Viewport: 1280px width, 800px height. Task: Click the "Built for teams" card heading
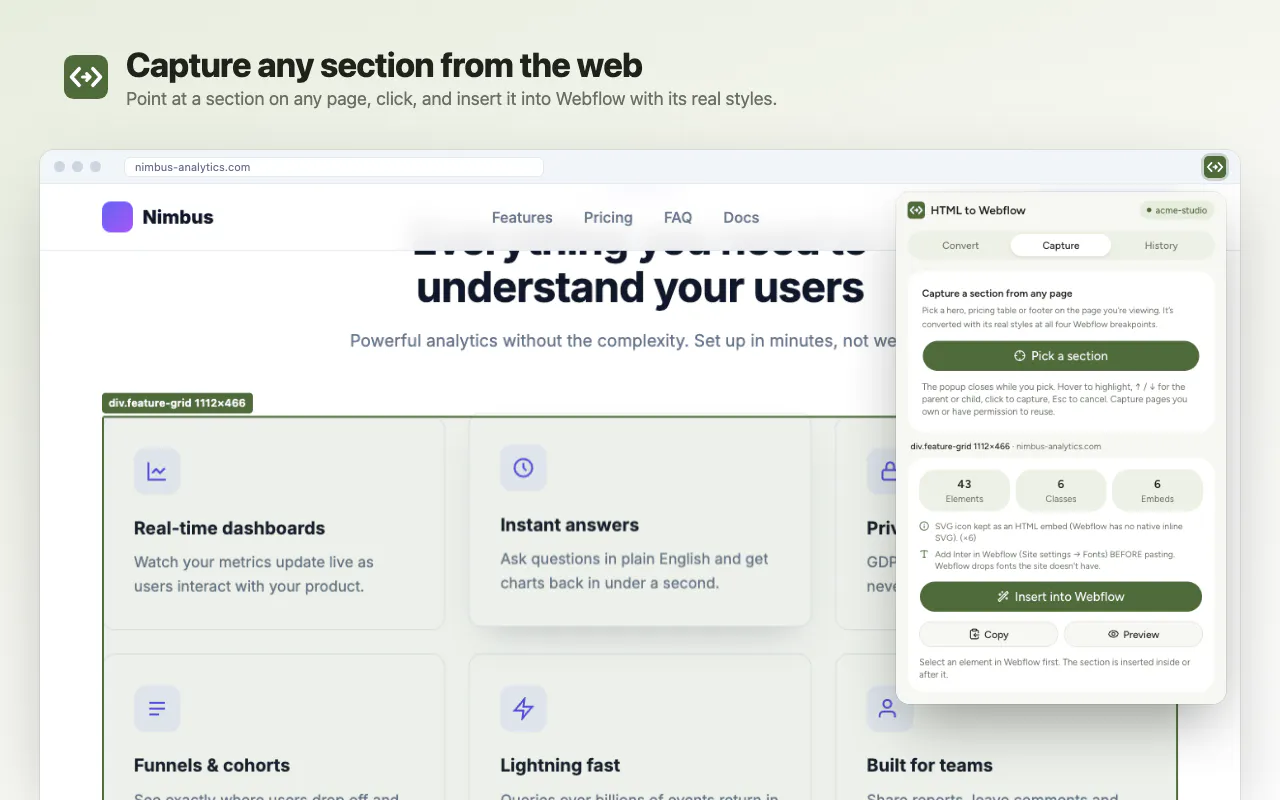[930, 765]
